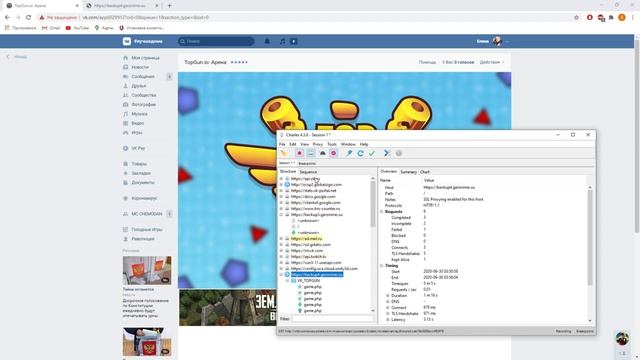The image size is (640, 360).
Task: Switch to the Summary tab in Charles
Action: coord(408,172)
